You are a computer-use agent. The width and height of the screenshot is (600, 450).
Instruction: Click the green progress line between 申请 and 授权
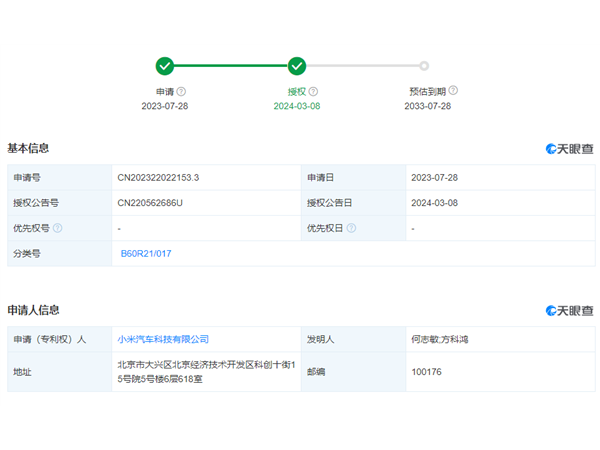point(231,66)
